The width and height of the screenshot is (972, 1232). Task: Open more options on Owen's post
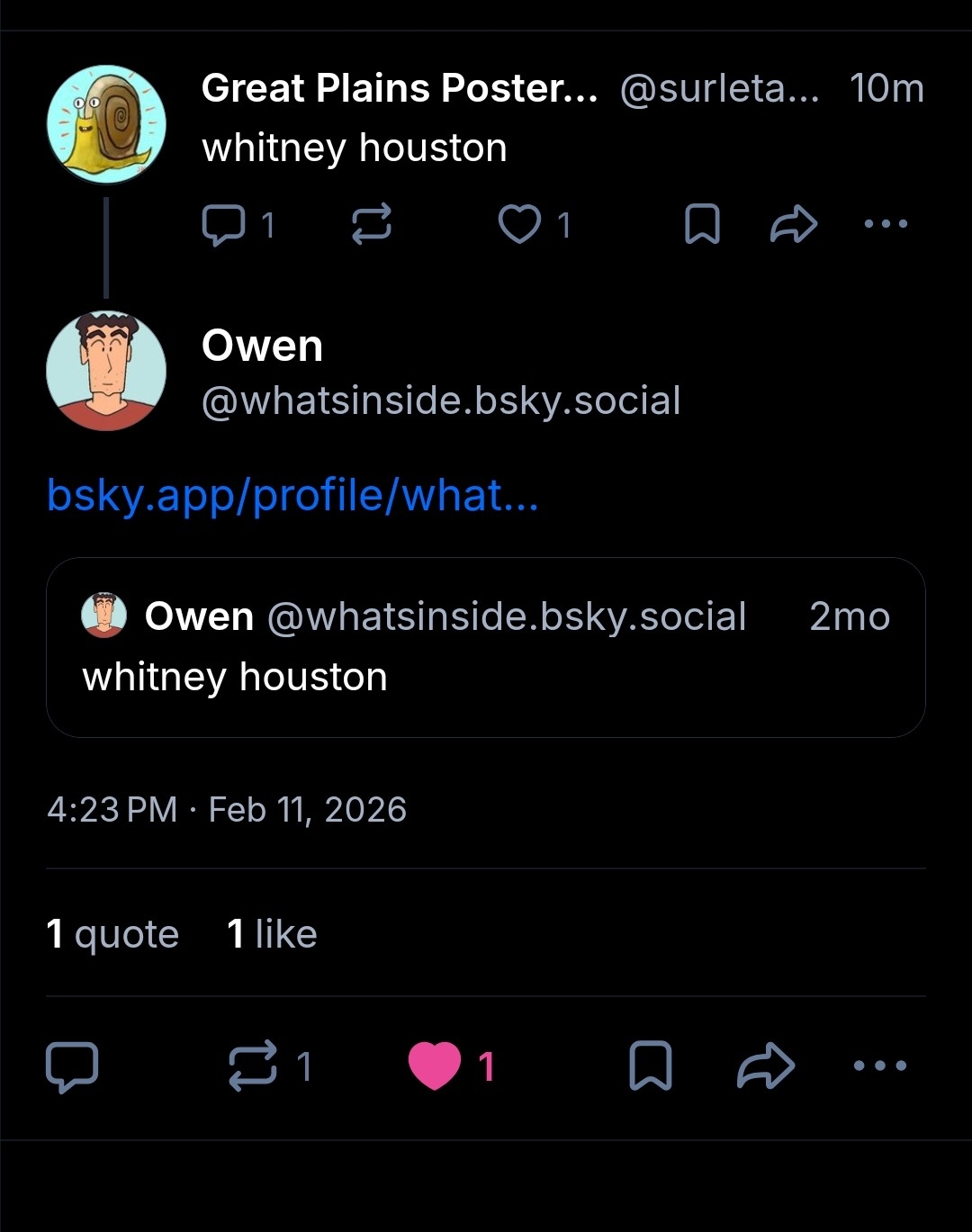tap(879, 1066)
